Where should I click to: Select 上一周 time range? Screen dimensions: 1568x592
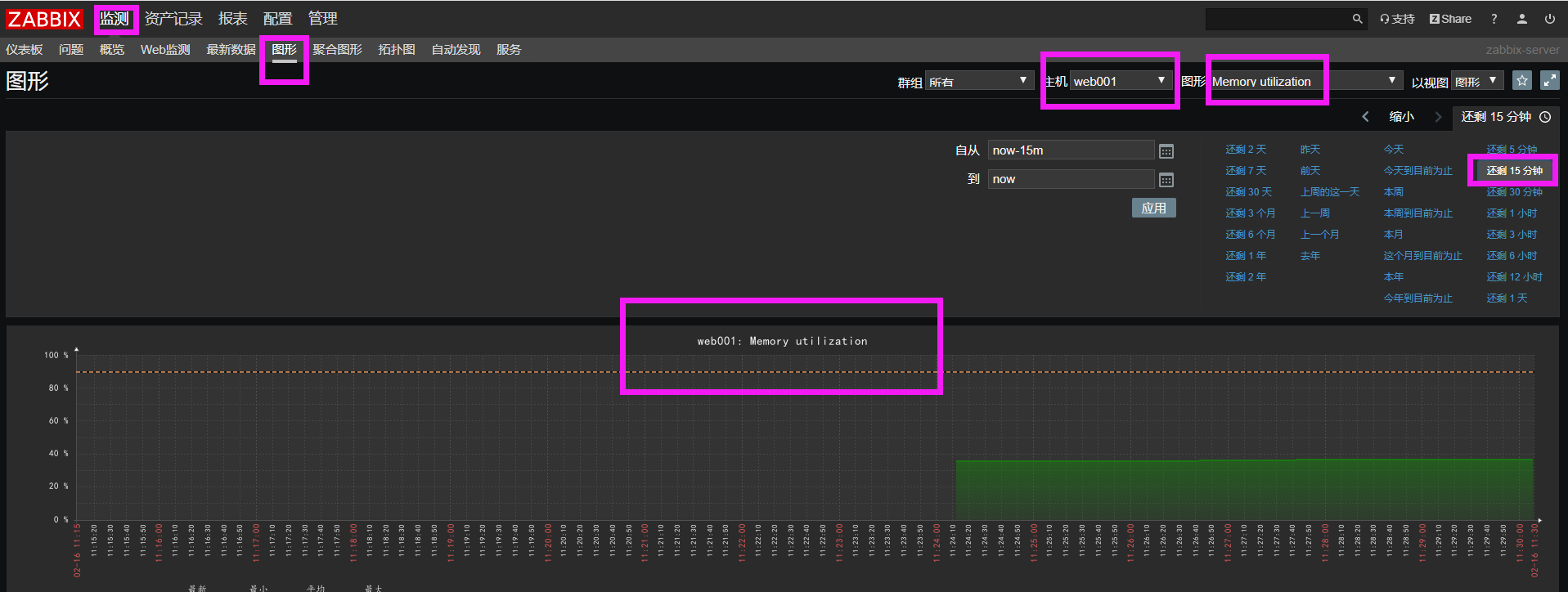1315,213
